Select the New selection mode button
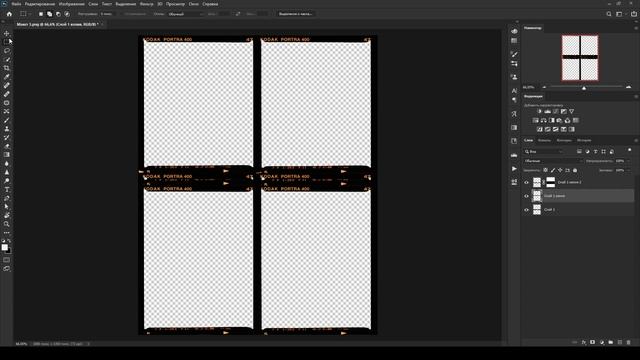 pyautogui.click(x=41, y=14)
